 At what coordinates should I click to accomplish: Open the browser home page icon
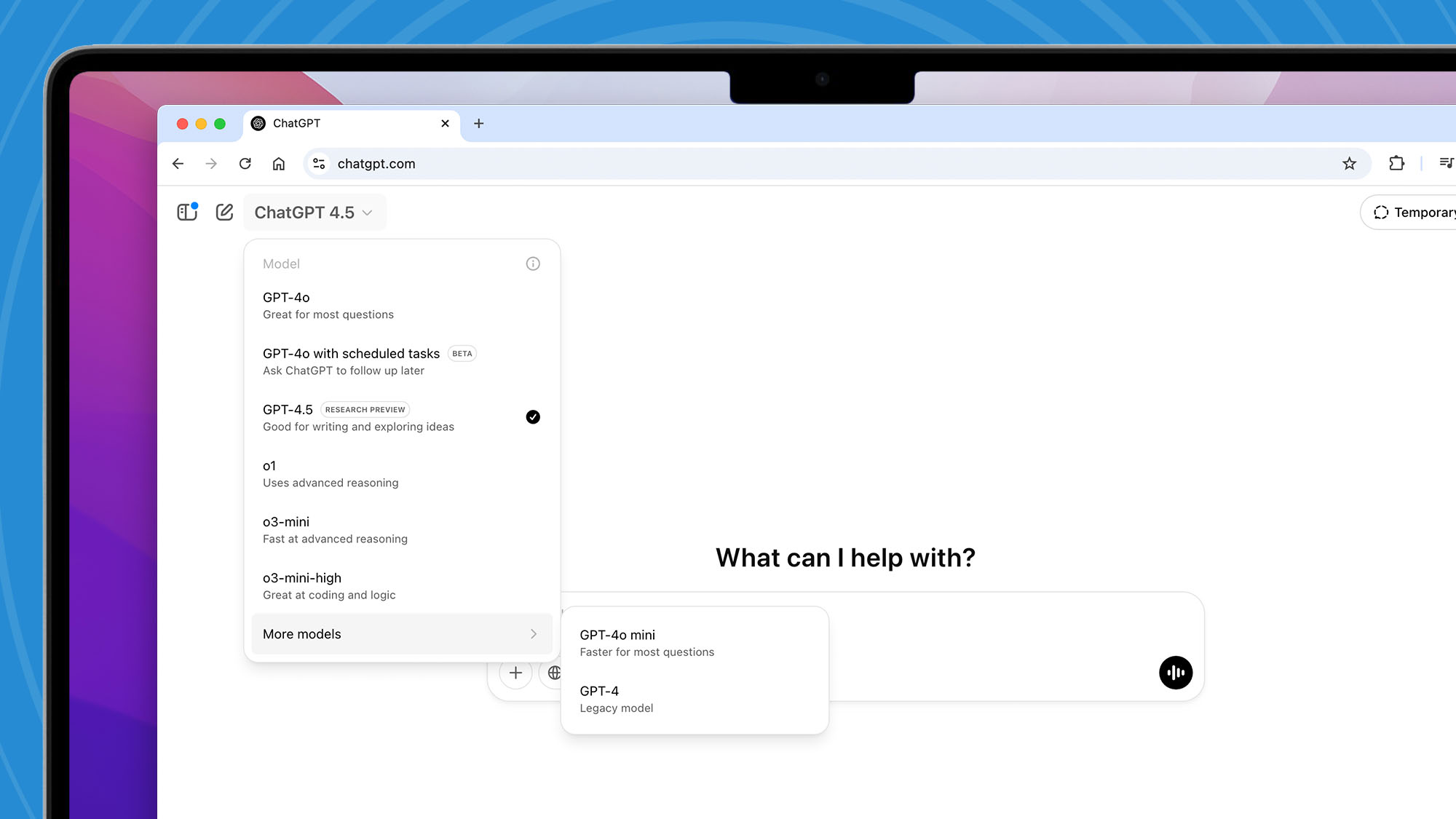click(279, 164)
